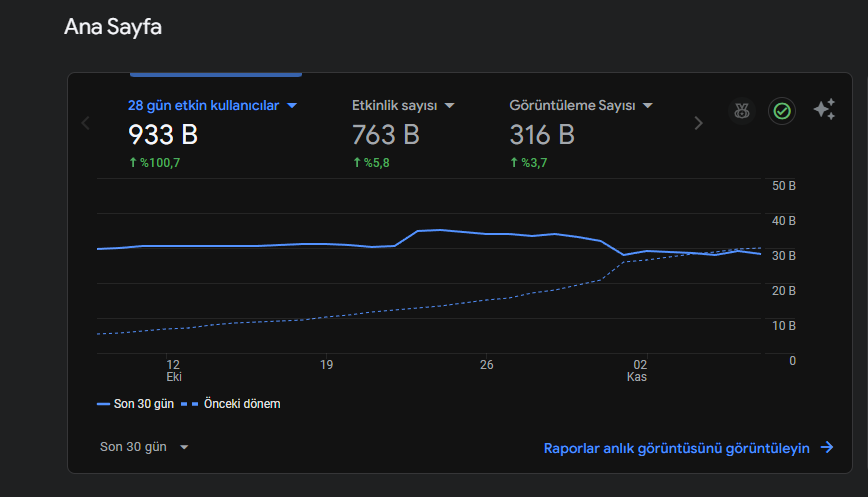Click the medal benchmark icon
Viewport: 868px width, 497px height.
coord(742,111)
